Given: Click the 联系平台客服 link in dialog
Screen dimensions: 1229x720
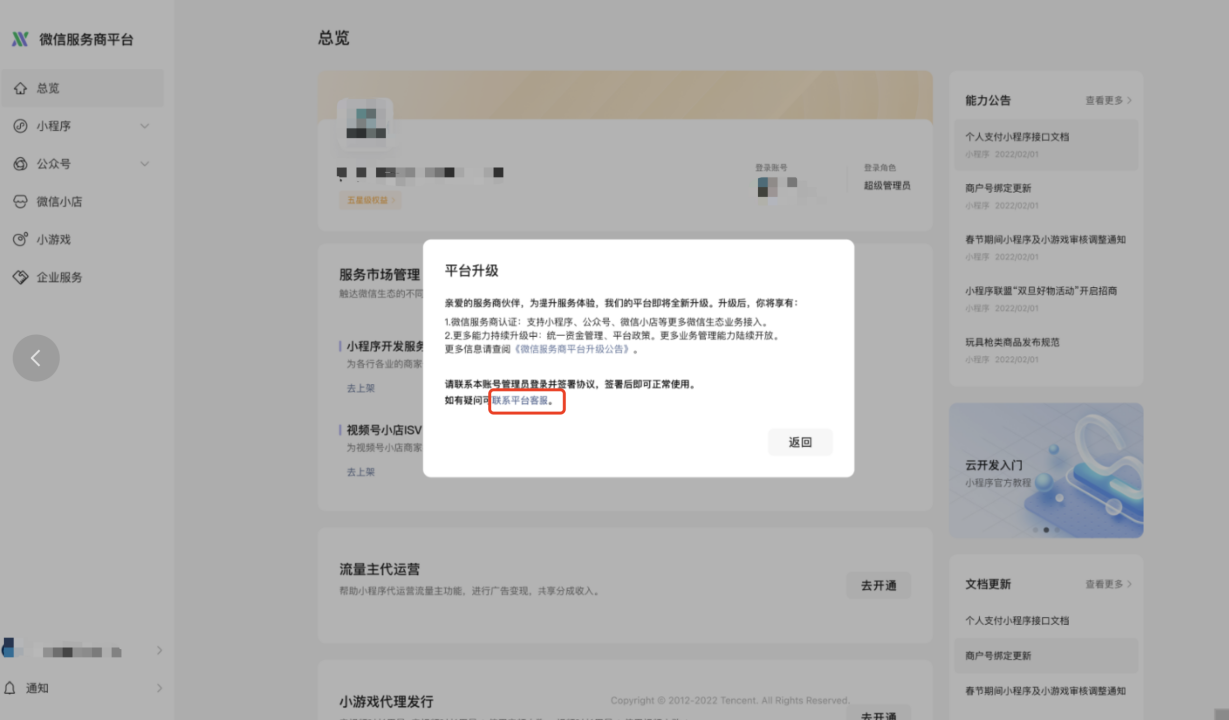Looking at the screenshot, I should click(521, 400).
